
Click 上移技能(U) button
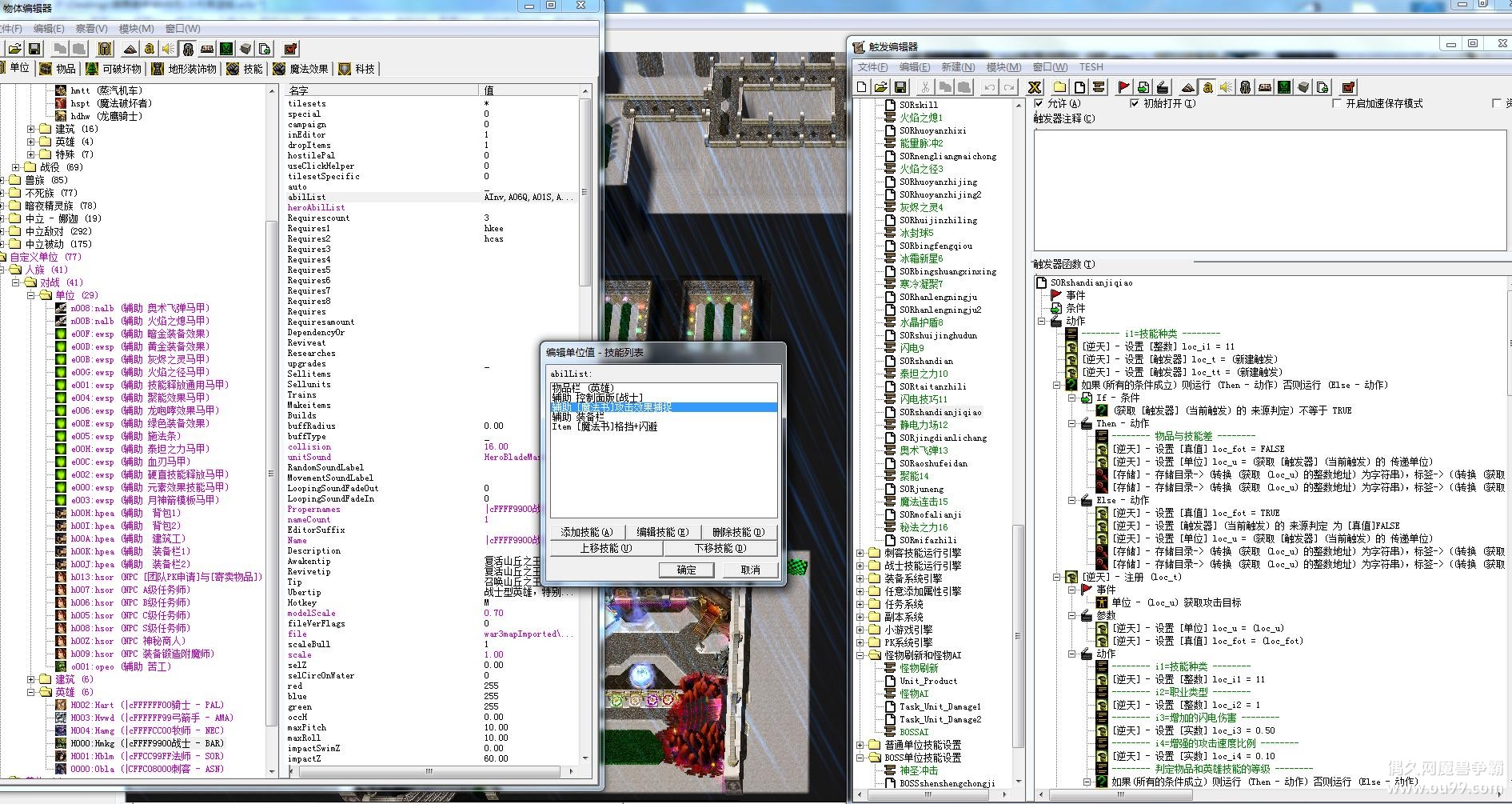tap(606, 549)
